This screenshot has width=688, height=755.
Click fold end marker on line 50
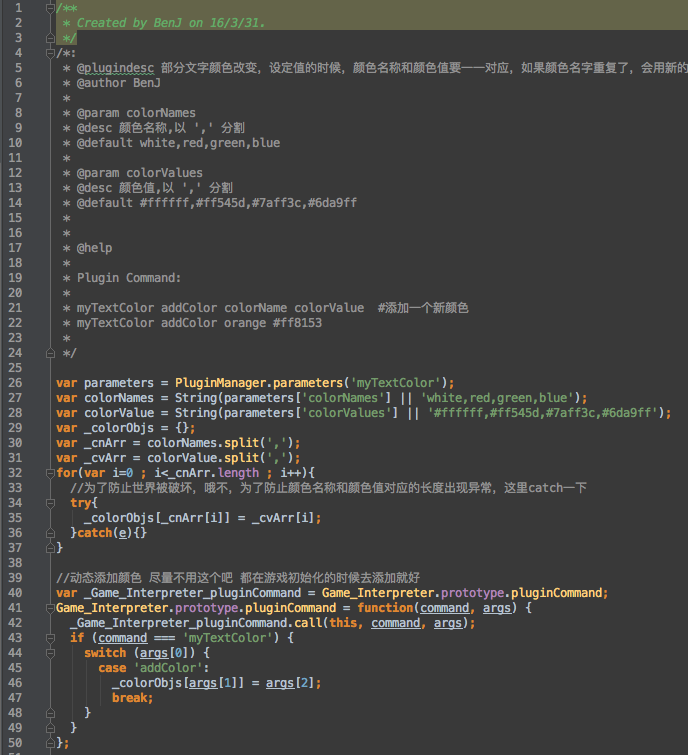click(50, 743)
